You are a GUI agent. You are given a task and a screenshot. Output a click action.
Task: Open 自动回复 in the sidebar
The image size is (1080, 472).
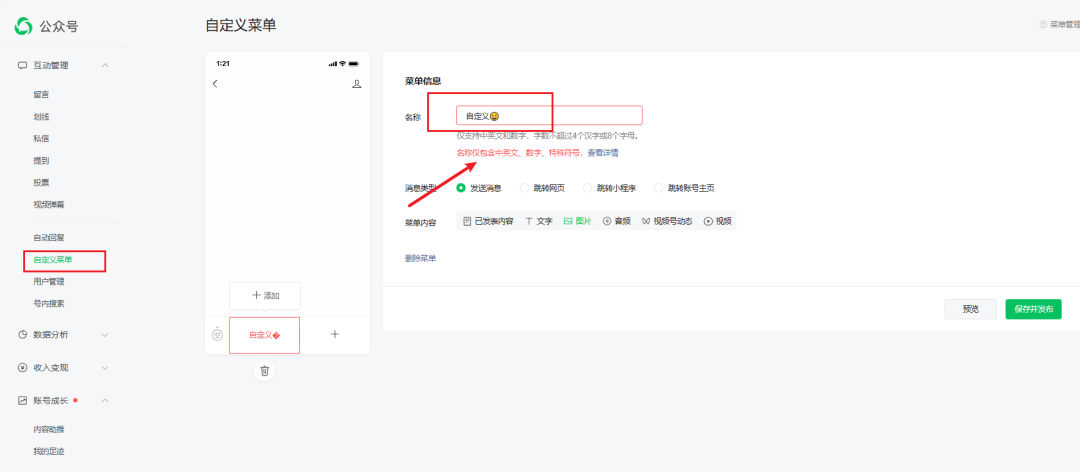point(49,238)
